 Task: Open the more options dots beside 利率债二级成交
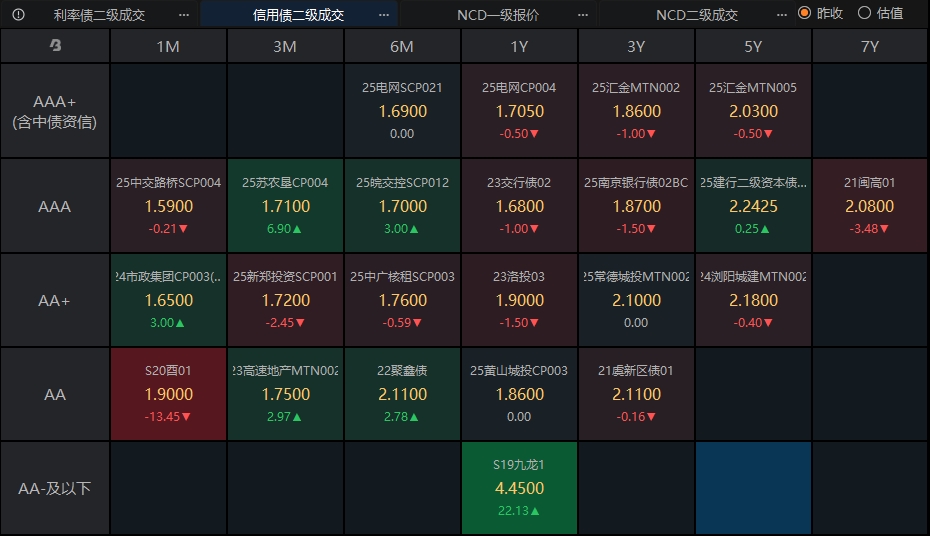point(183,15)
